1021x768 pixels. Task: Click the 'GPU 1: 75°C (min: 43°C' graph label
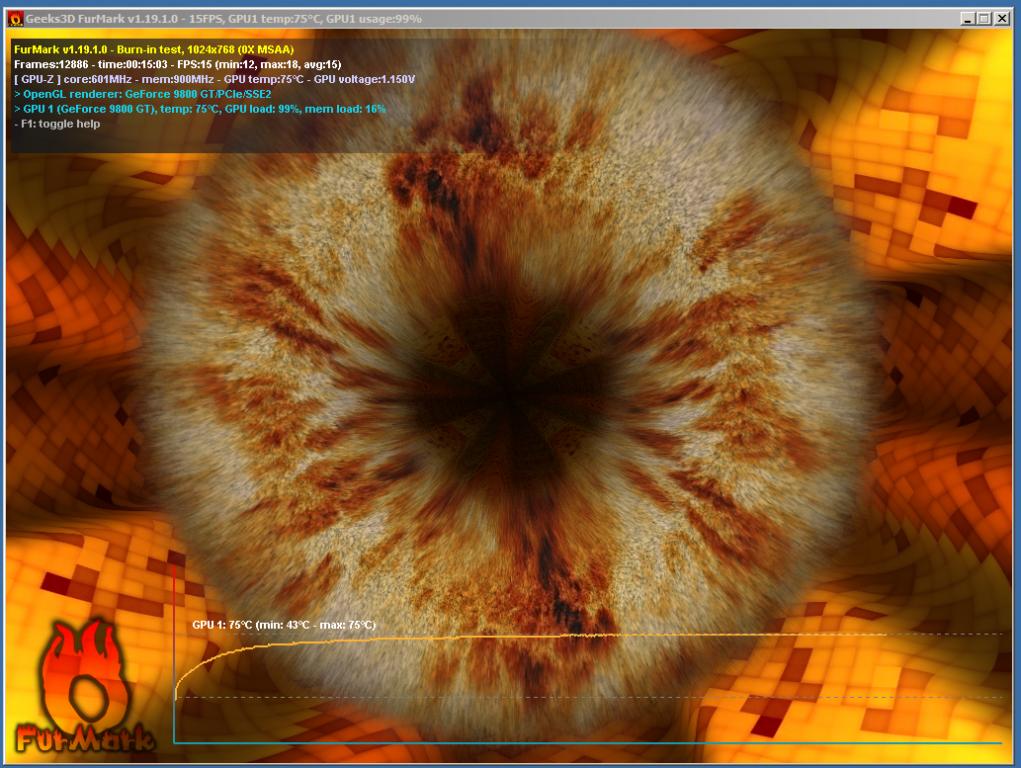(x=284, y=625)
